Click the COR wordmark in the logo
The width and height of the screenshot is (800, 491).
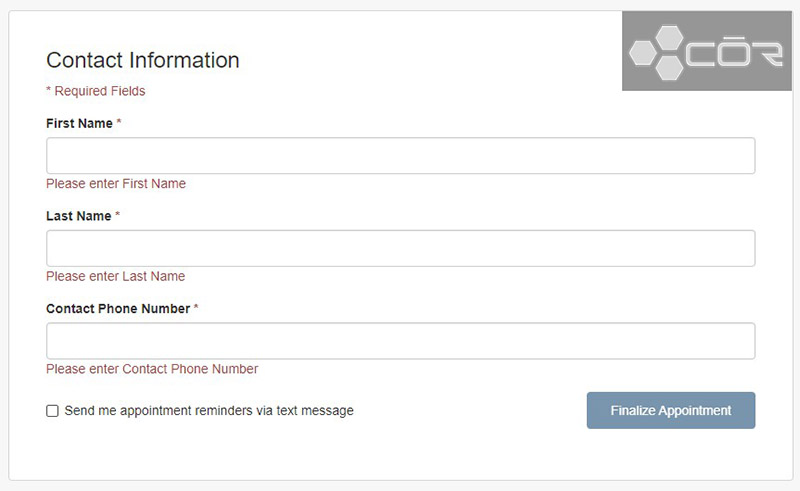pos(734,52)
